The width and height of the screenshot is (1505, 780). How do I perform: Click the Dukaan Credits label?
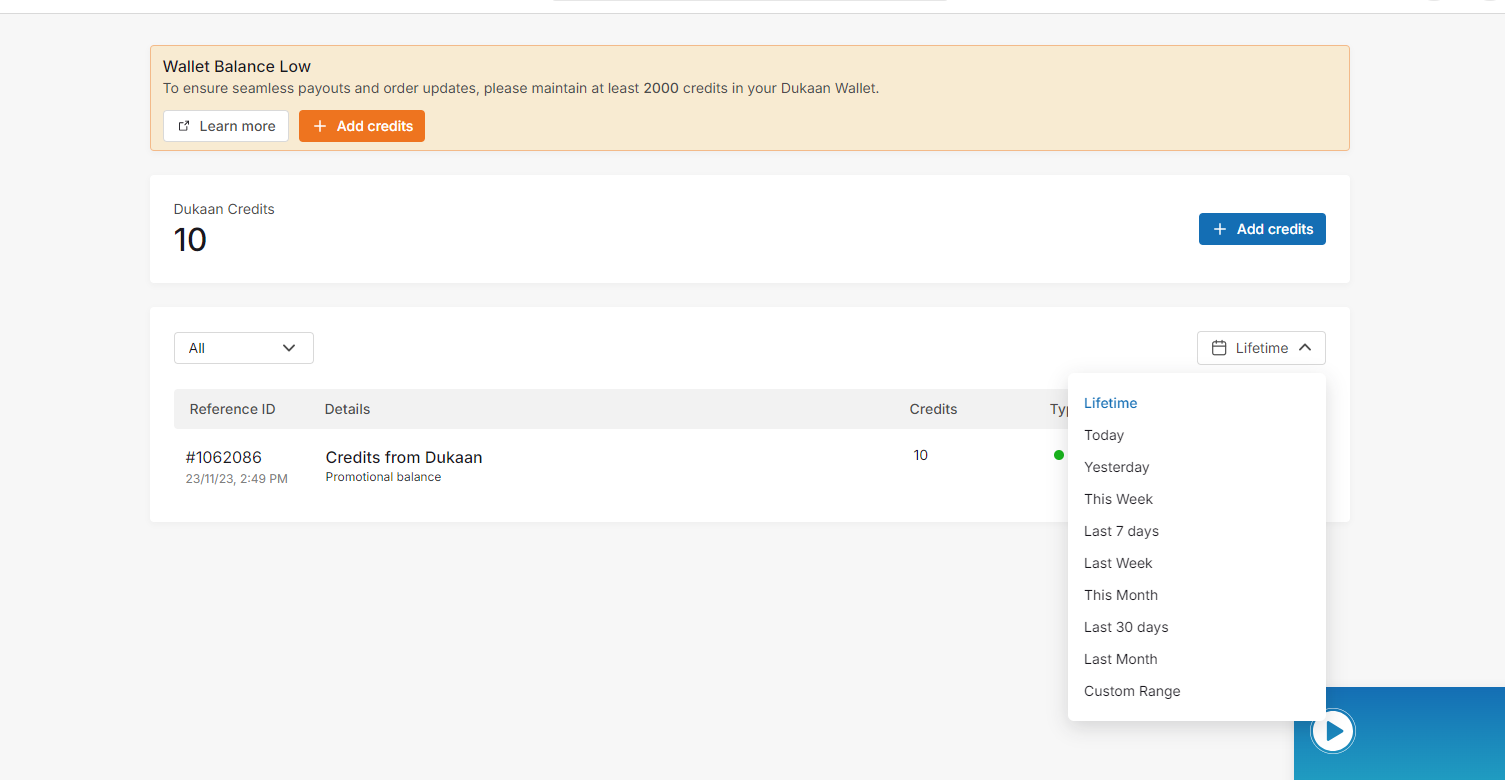click(224, 209)
